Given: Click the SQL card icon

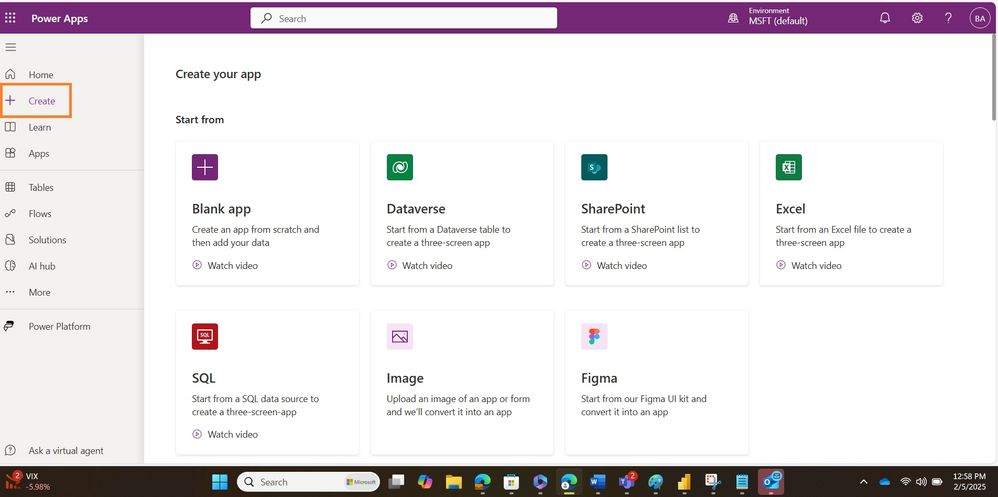Looking at the screenshot, I should point(205,337).
